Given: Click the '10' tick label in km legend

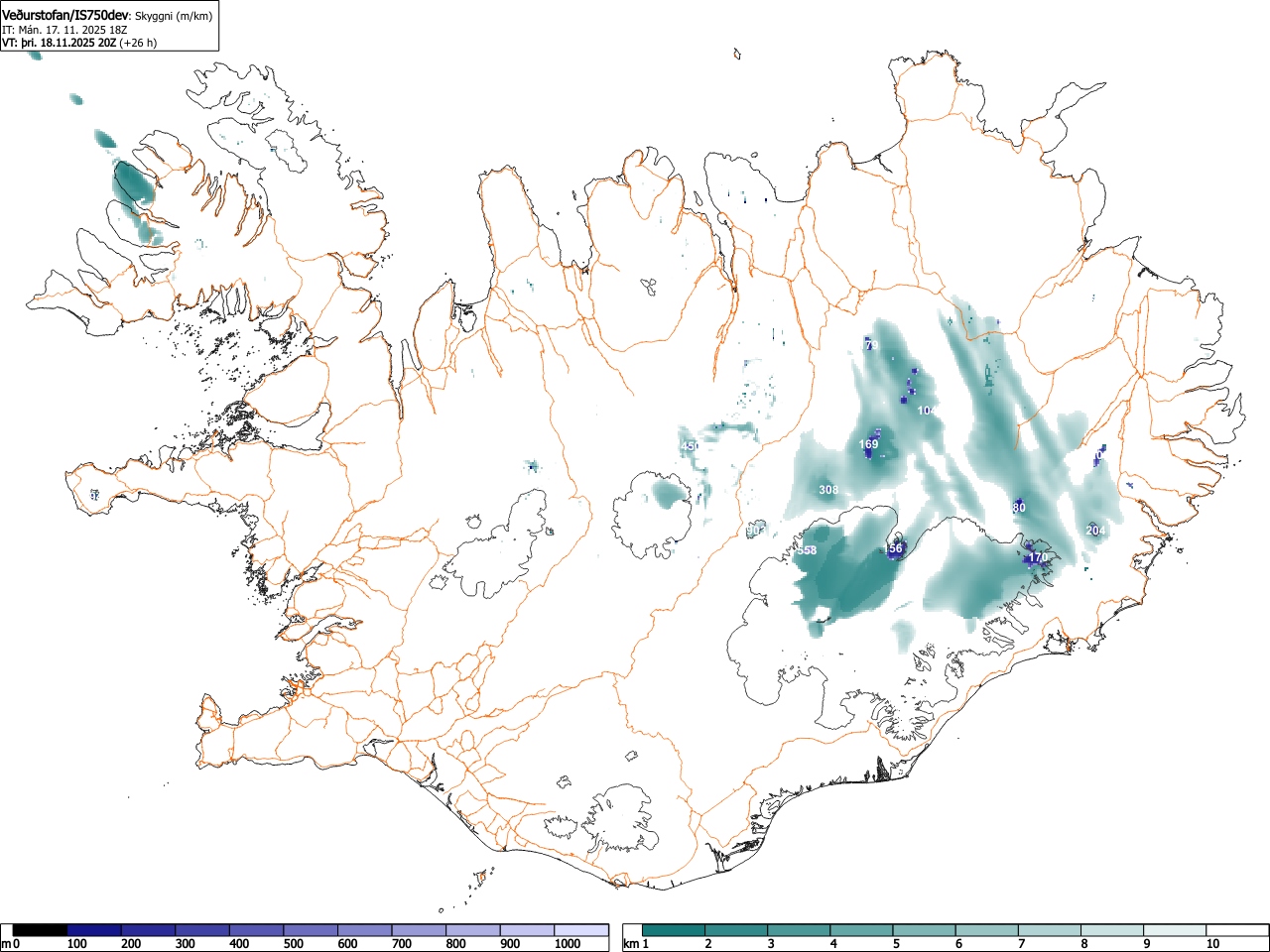Looking at the screenshot, I should click(1212, 944).
